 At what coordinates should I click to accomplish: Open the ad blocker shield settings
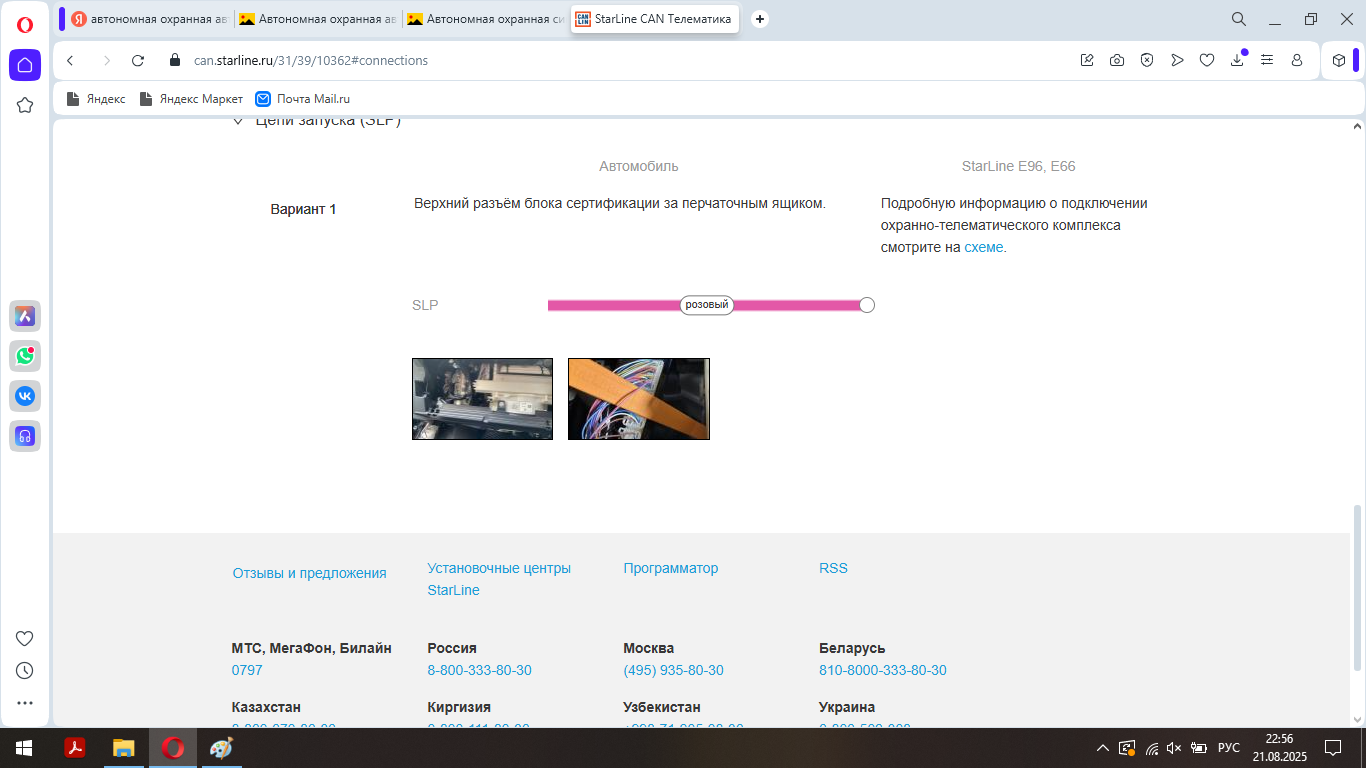pos(1147,60)
